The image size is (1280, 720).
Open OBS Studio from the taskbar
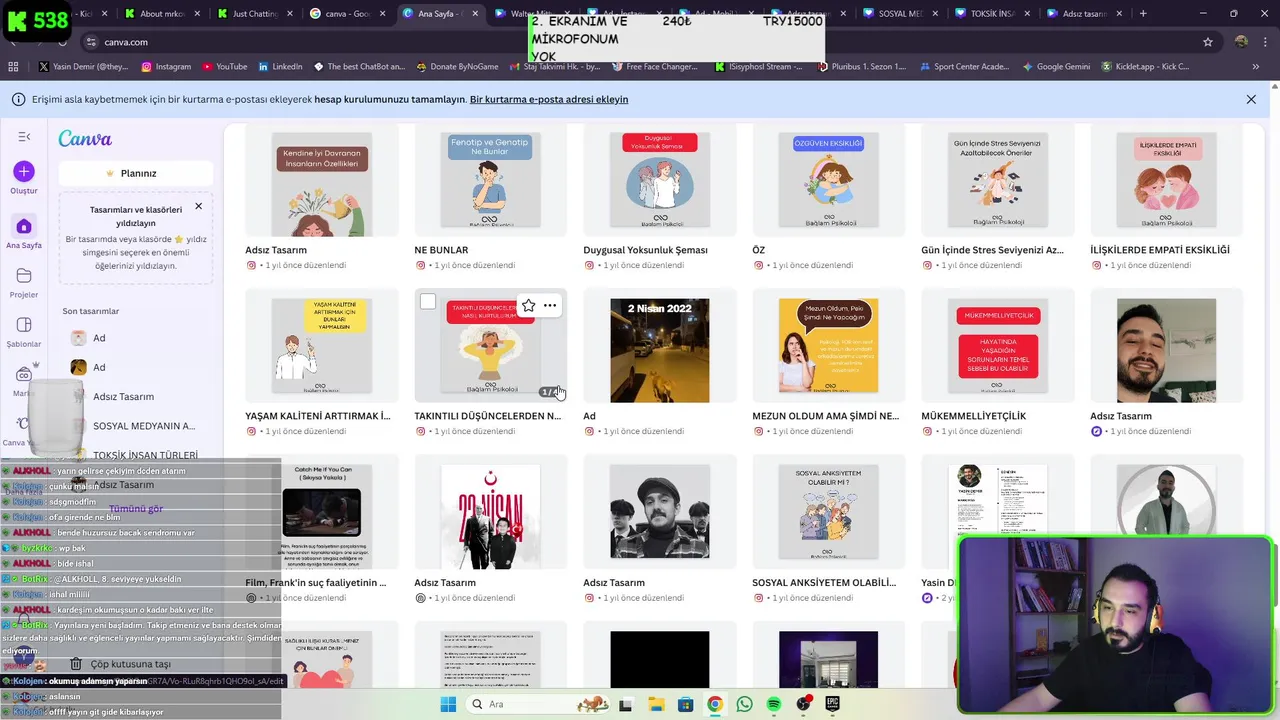point(803,705)
